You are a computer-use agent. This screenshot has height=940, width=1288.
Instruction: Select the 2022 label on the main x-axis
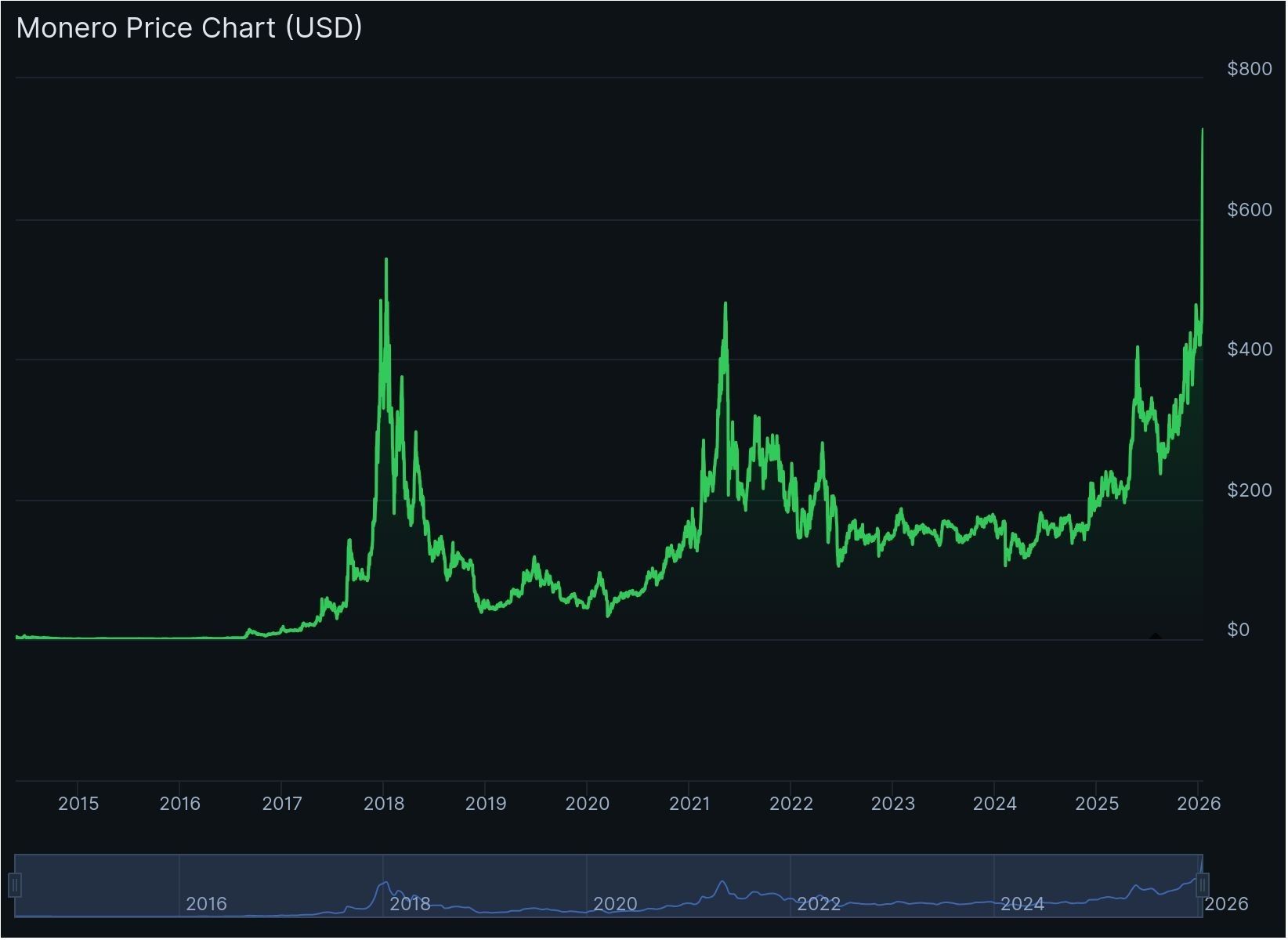click(x=791, y=804)
